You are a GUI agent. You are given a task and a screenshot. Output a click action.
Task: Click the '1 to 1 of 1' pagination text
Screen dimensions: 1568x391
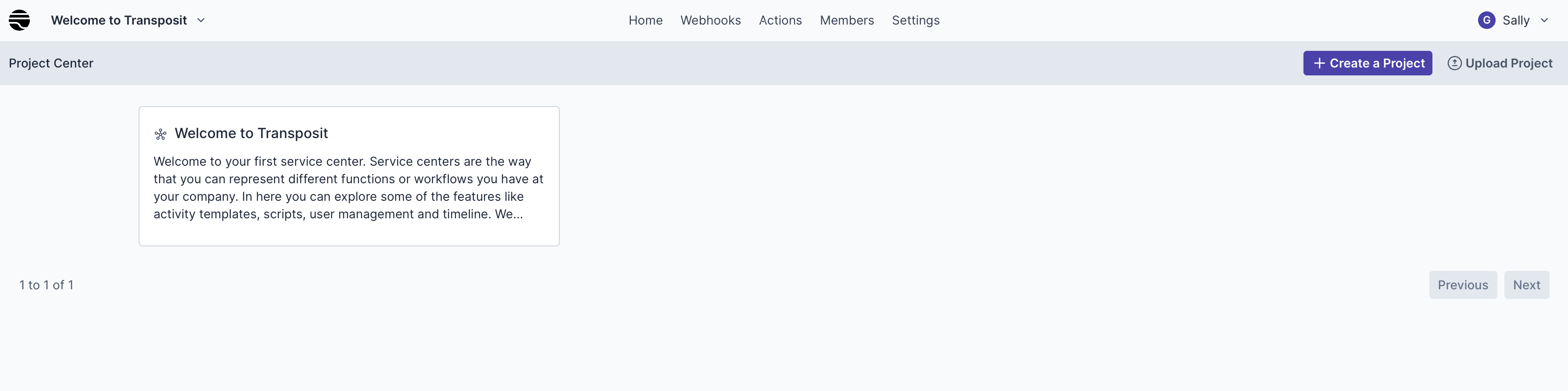(x=46, y=285)
